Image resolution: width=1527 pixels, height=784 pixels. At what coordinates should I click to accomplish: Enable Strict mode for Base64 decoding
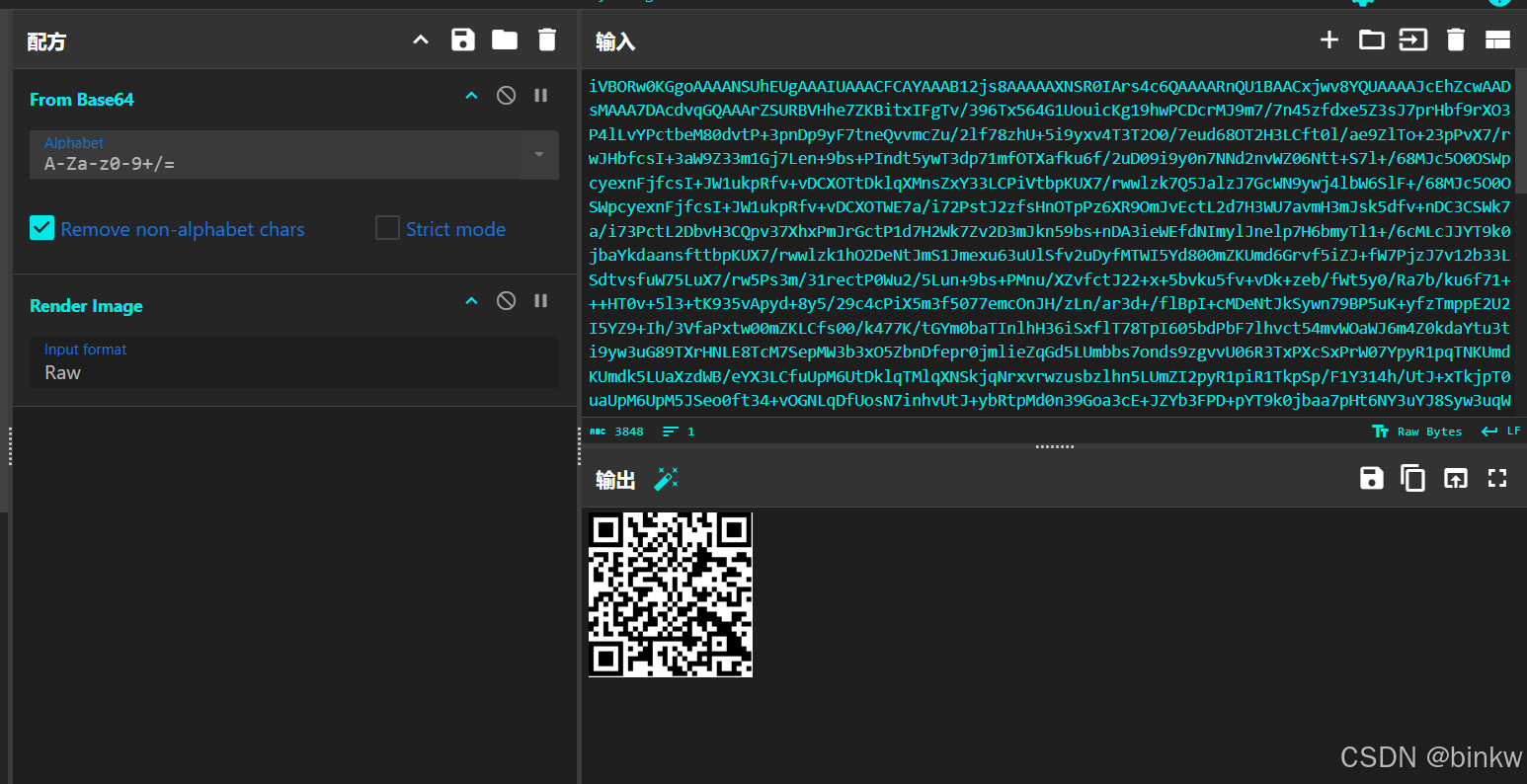387,228
